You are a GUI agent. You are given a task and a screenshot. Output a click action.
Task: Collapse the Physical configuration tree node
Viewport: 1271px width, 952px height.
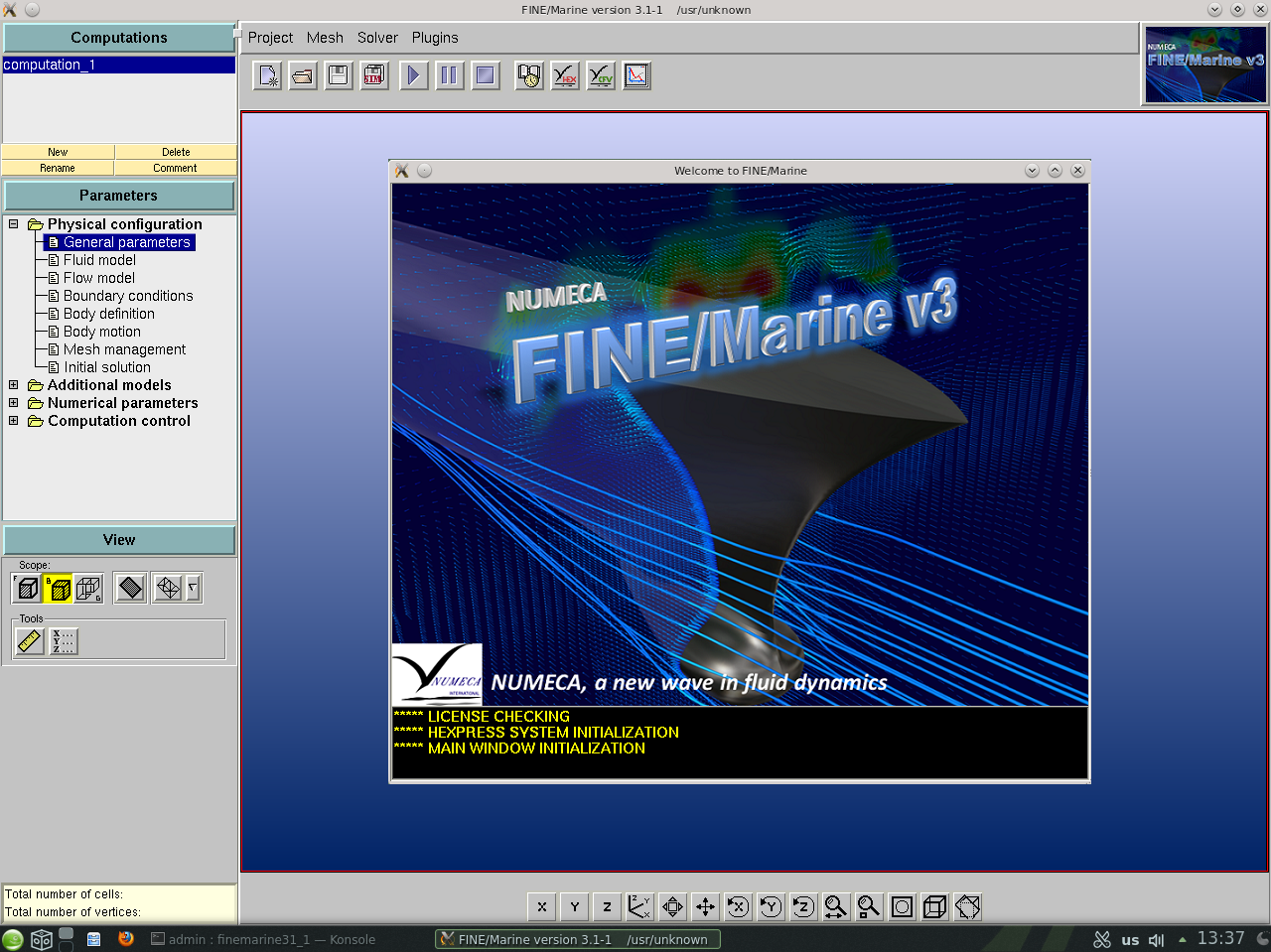14,224
